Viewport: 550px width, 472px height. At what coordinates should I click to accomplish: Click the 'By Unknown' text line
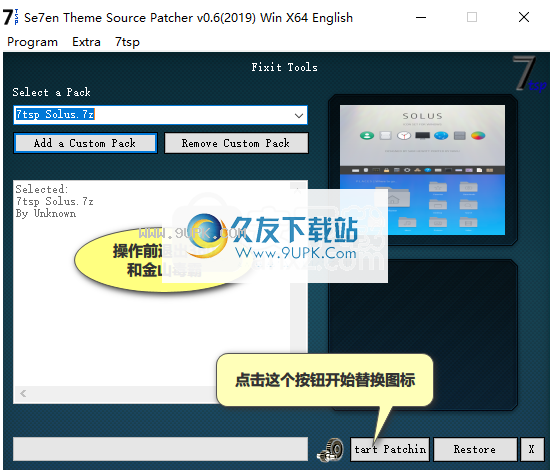point(46,214)
